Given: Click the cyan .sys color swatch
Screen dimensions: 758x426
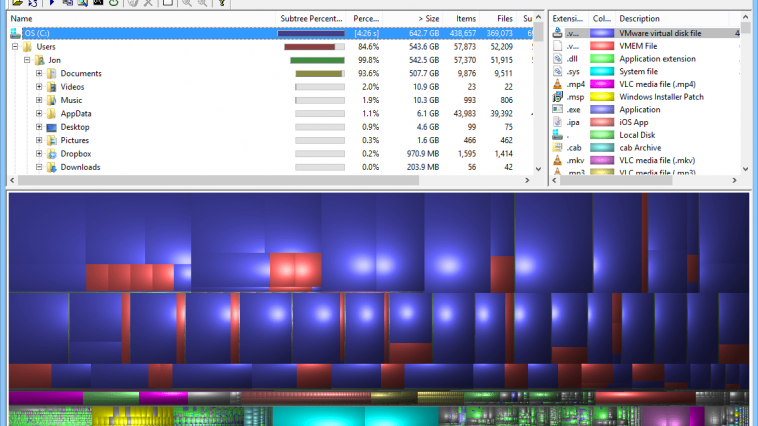Looking at the screenshot, I should coord(602,71).
